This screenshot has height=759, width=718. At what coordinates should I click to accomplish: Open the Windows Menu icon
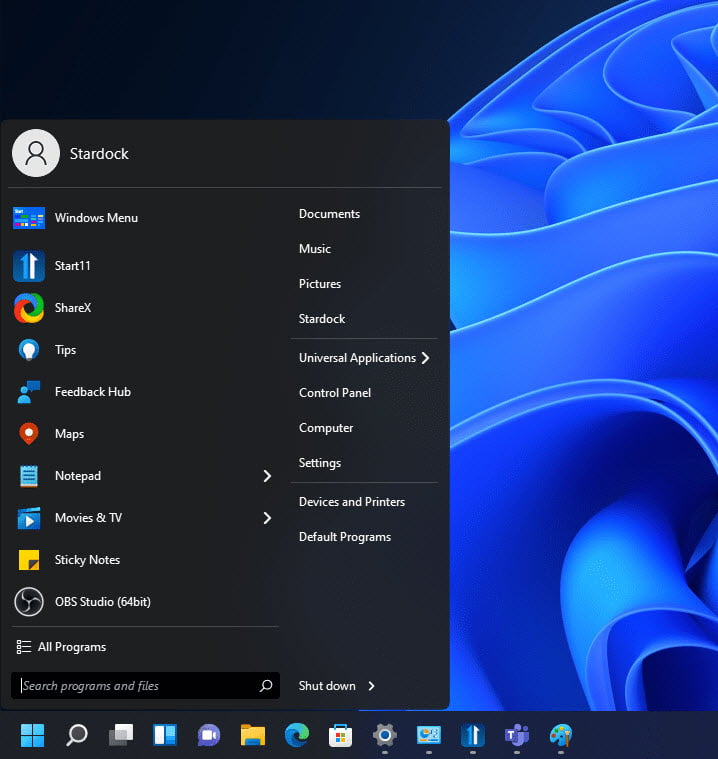(29, 218)
